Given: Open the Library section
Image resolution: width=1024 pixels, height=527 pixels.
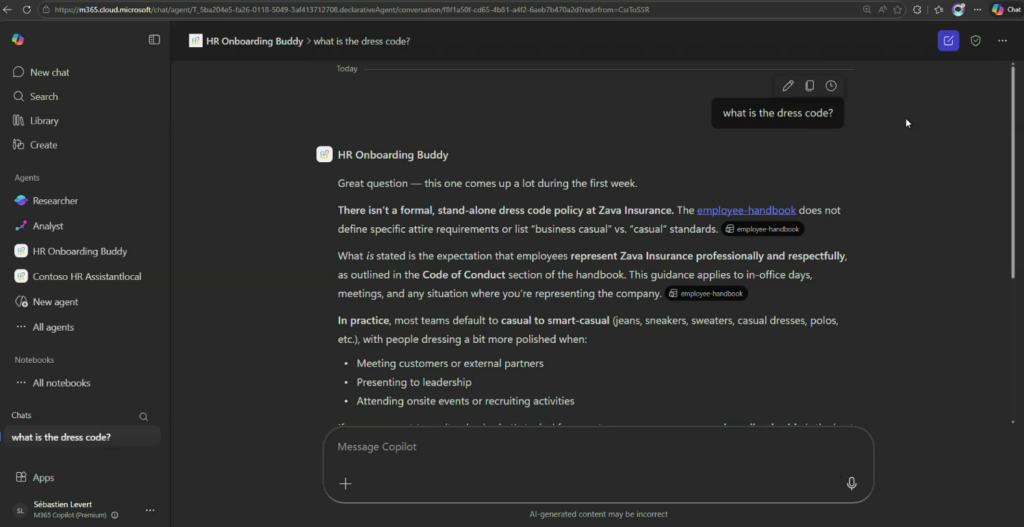Looking at the screenshot, I should coord(43,121).
